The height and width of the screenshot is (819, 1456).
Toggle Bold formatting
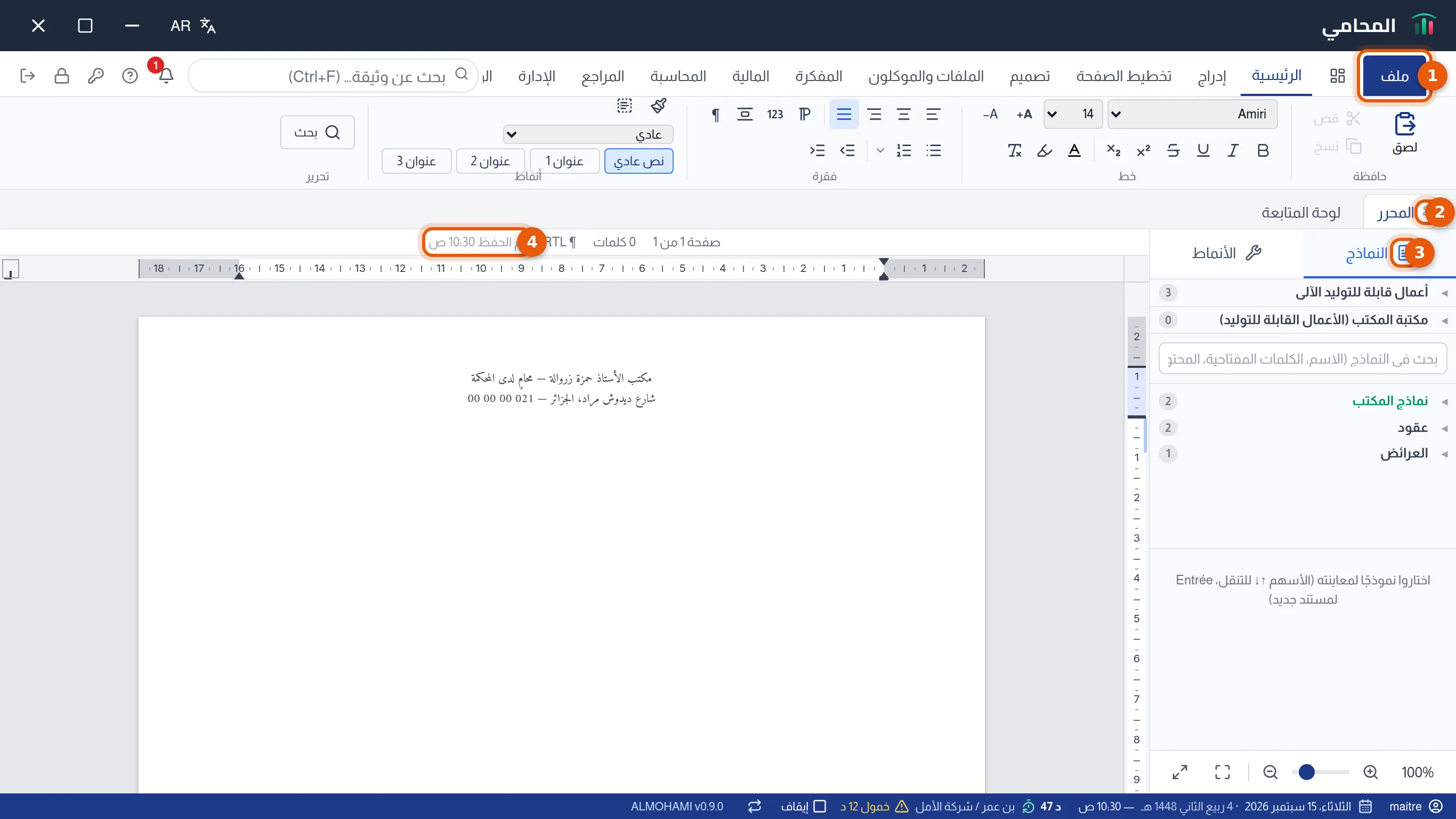click(x=1263, y=150)
